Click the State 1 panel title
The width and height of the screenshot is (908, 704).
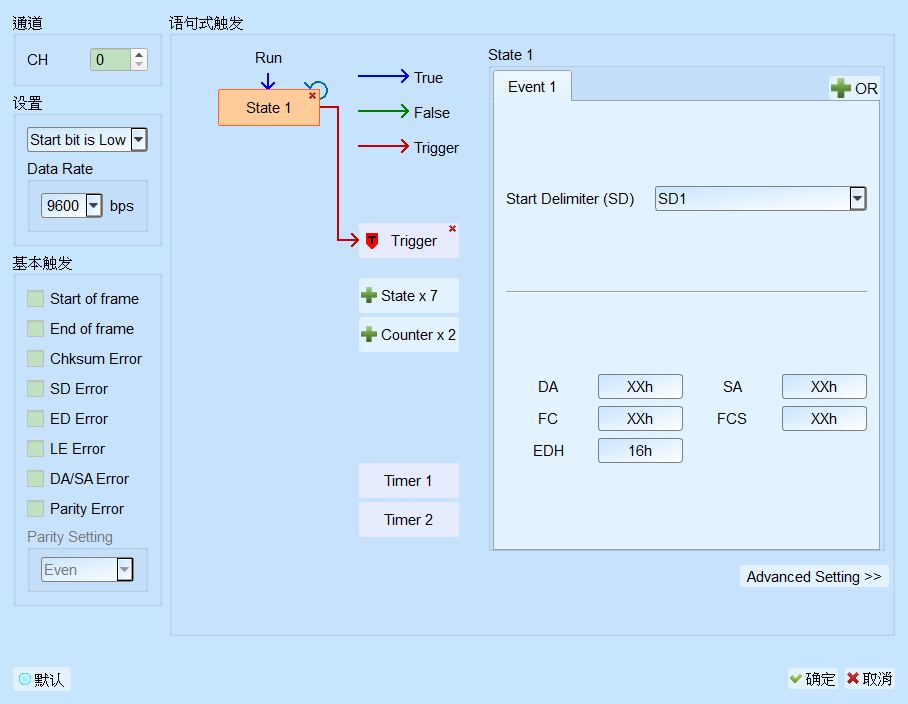tap(510, 55)
